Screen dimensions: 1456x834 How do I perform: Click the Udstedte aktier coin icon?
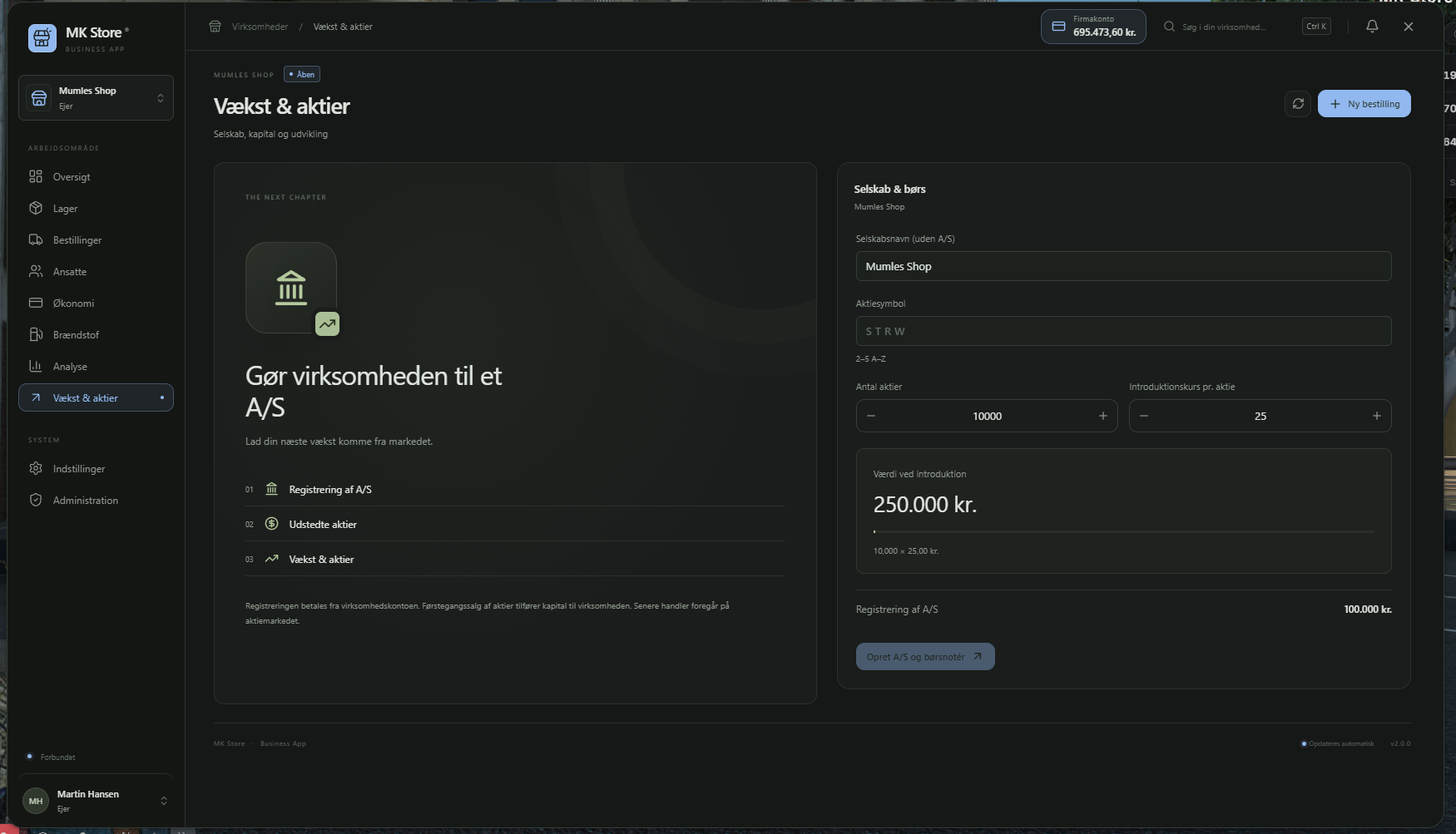pyautogui.click(x=271, y=524)
